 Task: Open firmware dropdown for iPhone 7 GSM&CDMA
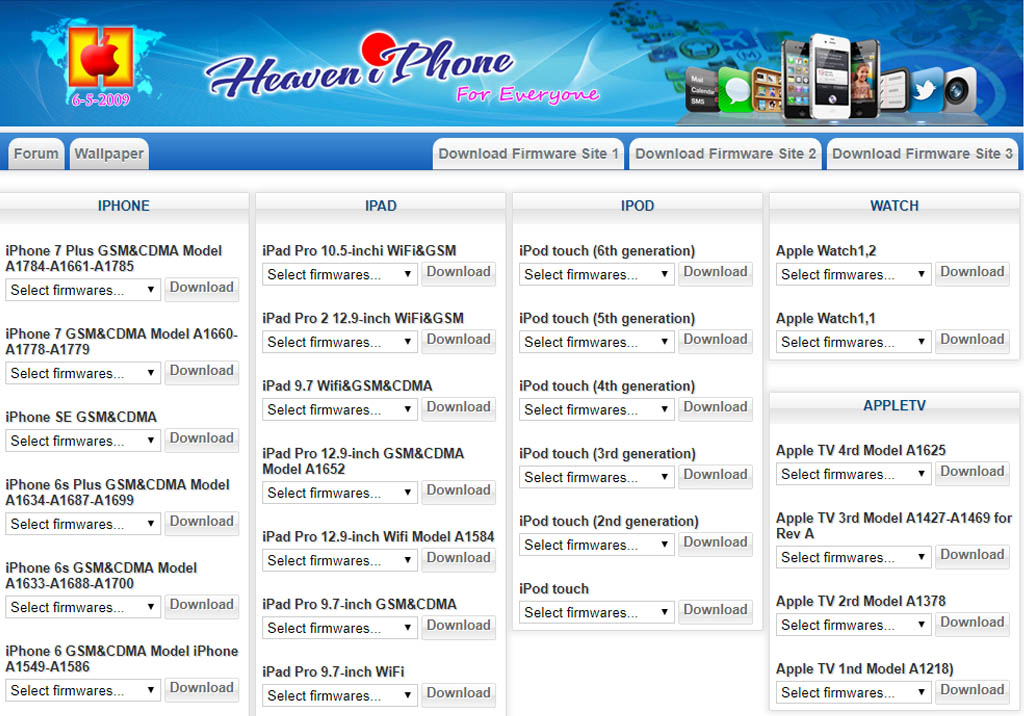pyautogui.click(x=83, y=373)
